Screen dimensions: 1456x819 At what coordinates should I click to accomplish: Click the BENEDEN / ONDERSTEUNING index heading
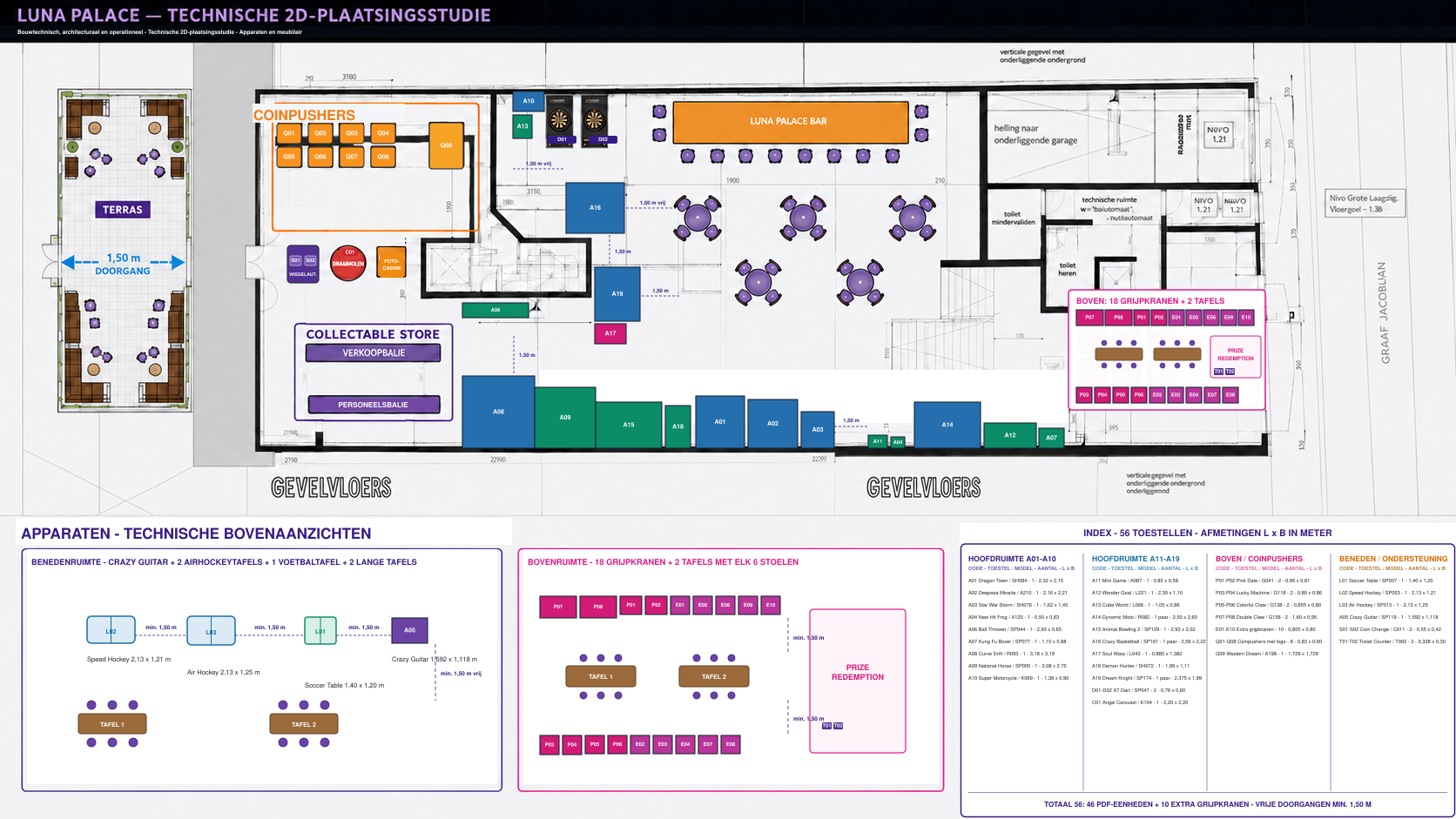[1393, 559]
